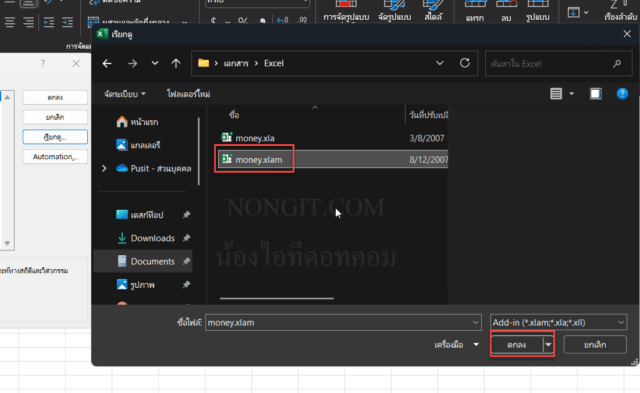Click 'แทรก' insert cells in Excel ribbon
Screen dimensions: 640x393
point(475,10)
